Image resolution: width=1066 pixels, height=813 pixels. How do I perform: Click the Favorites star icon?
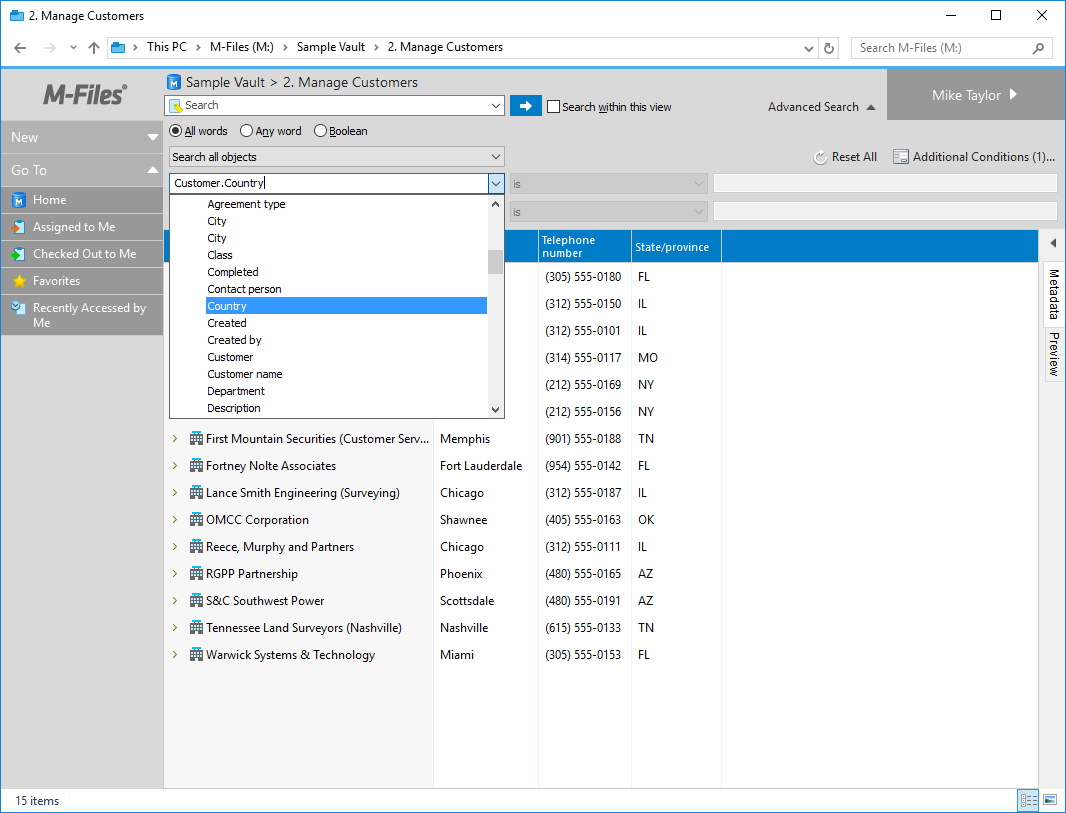pos(19,281)
